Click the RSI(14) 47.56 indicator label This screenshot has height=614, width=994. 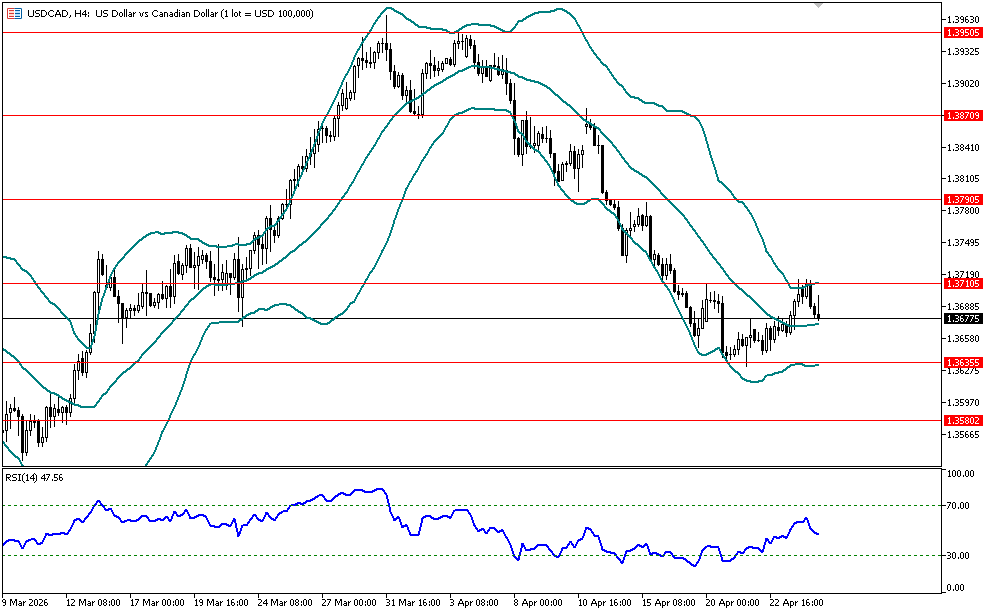coord(34,478)
